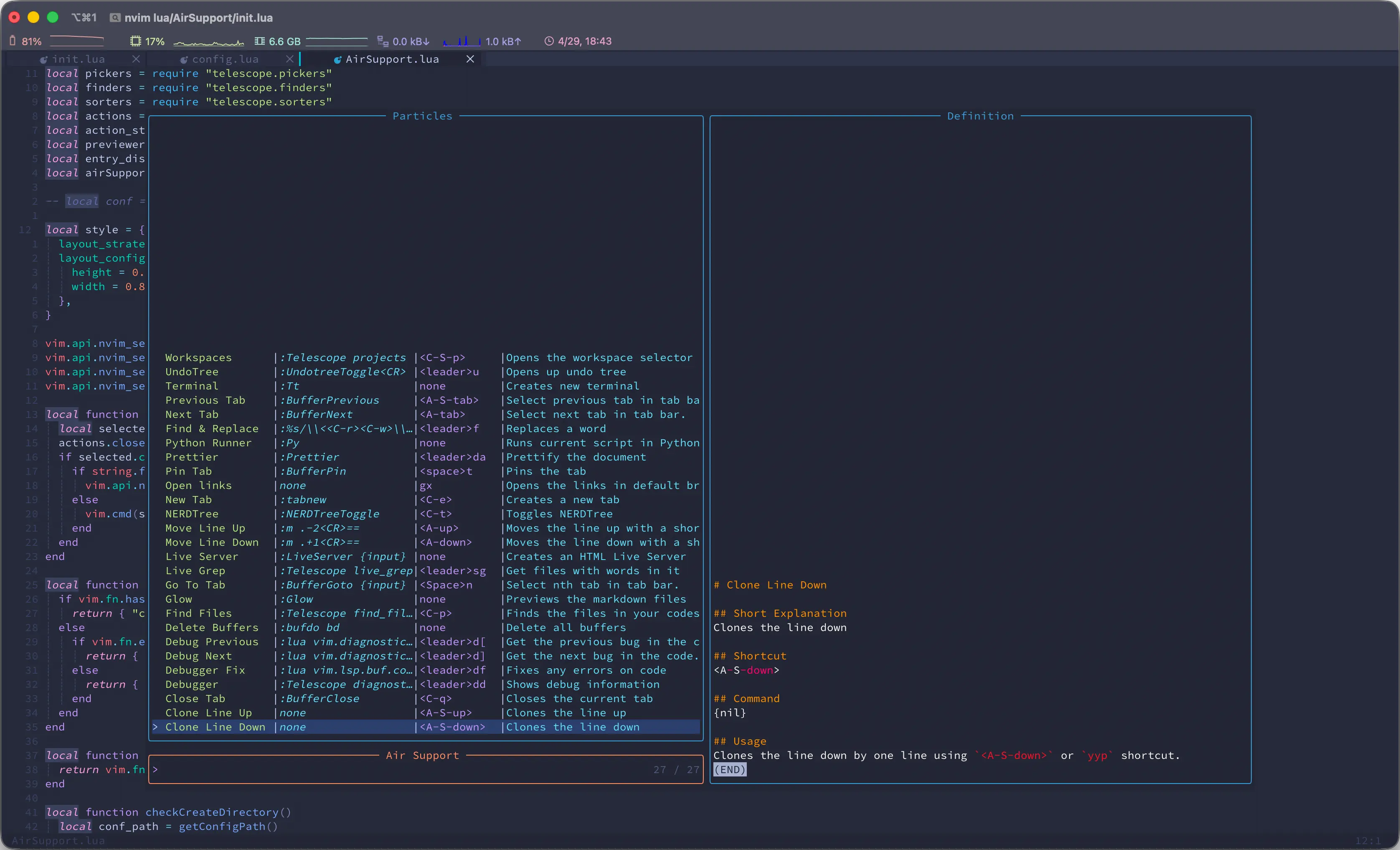Select the Open links entry
The image size is (1400, 850).
point(426,486)
